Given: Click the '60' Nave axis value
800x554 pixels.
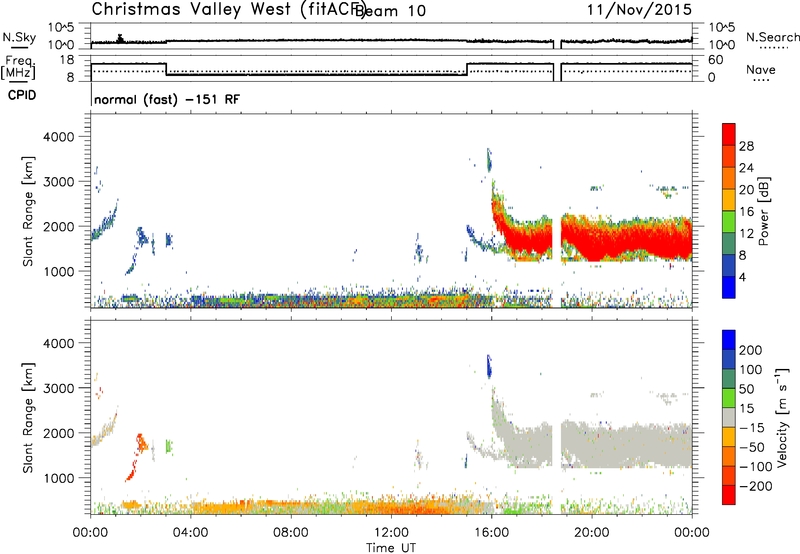Looking at the screenshot, I should pos(716,60).
